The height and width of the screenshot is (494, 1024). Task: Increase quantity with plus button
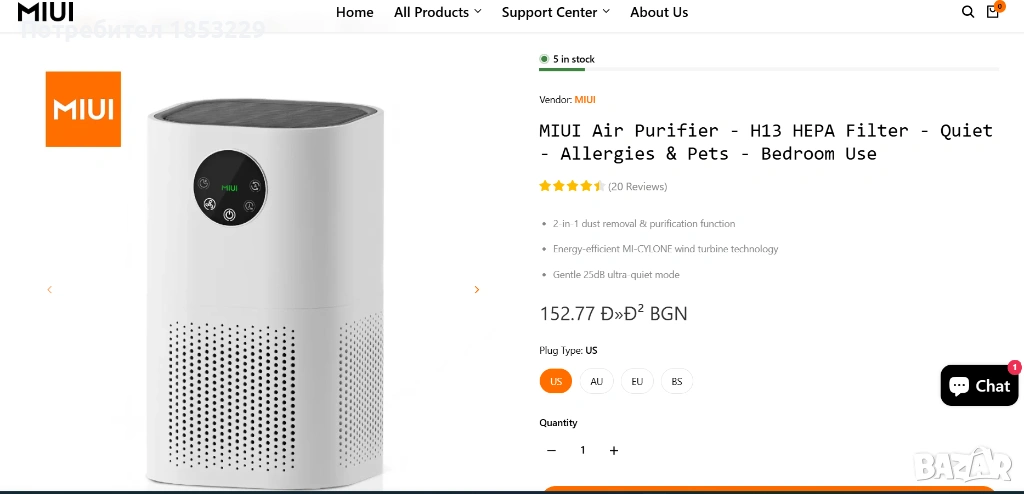point(614,450)
